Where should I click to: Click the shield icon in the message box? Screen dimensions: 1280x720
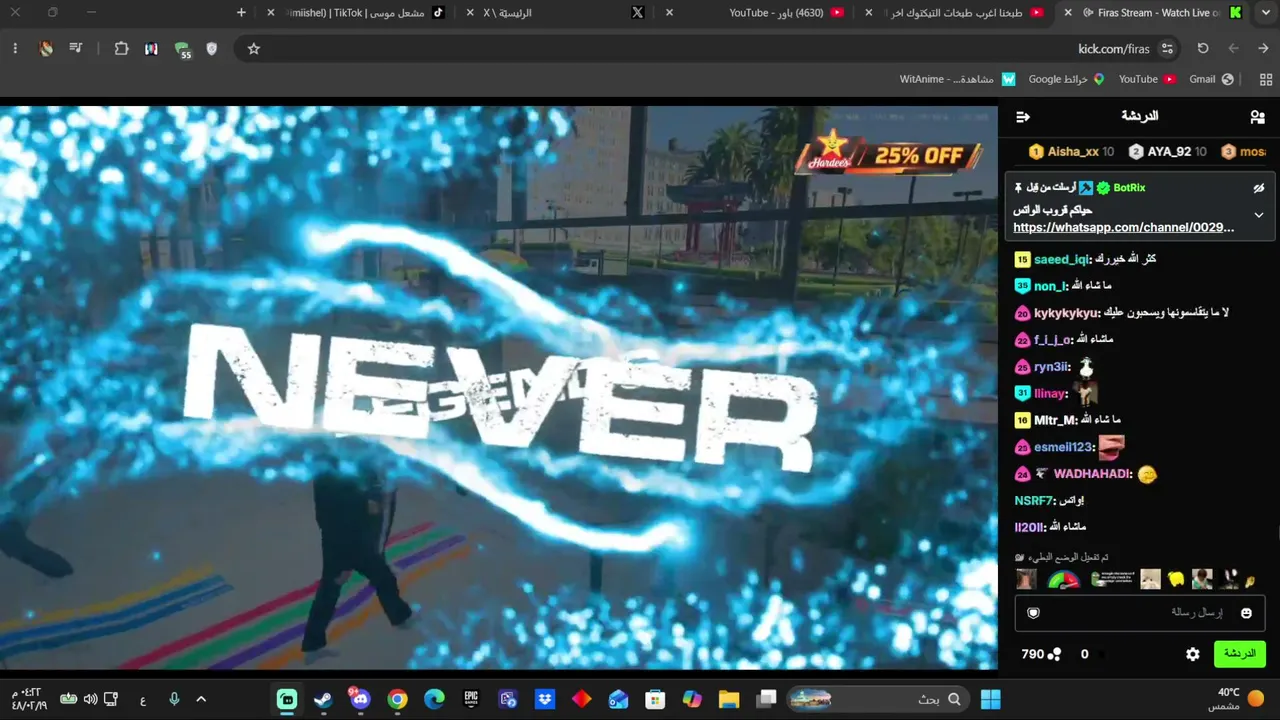[x=1034, y=613]
